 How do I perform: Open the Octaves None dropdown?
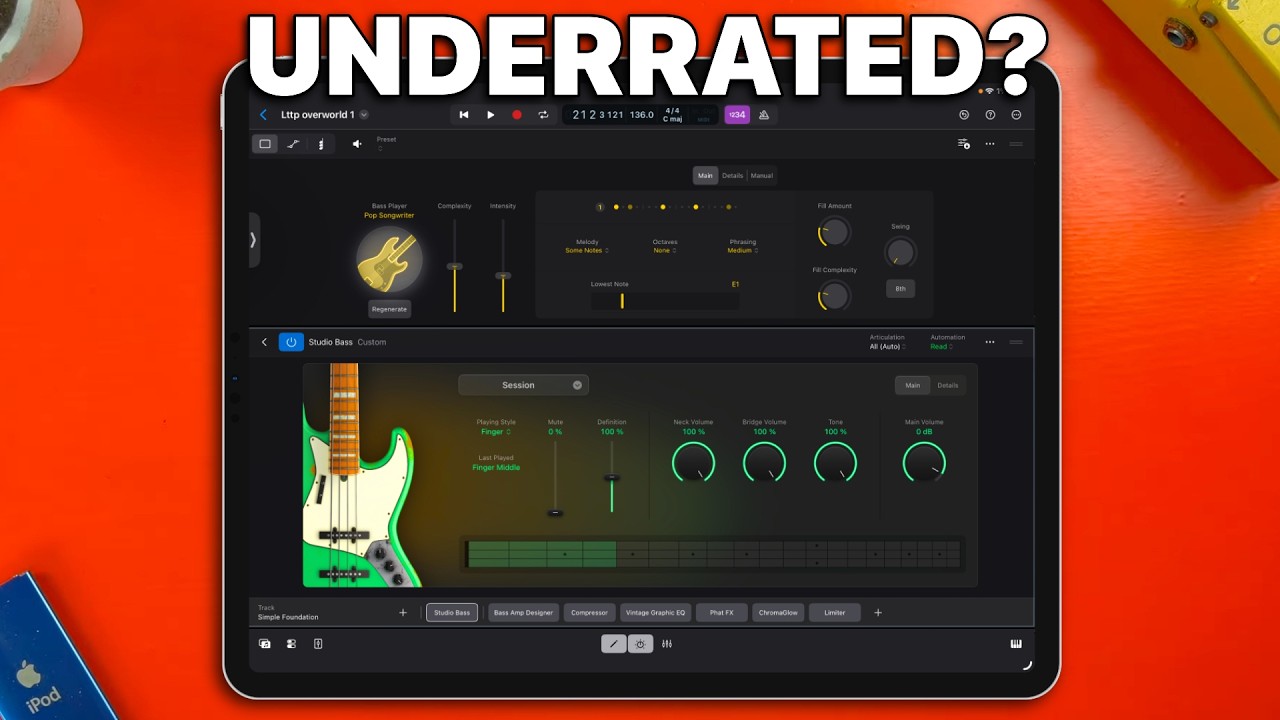coord(665,250)
